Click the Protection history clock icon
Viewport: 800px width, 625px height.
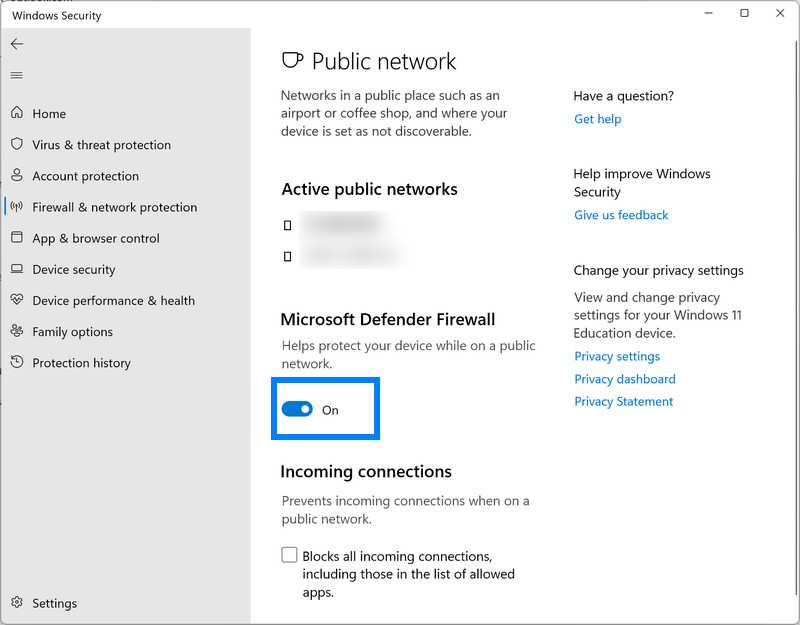pos(17,362)
